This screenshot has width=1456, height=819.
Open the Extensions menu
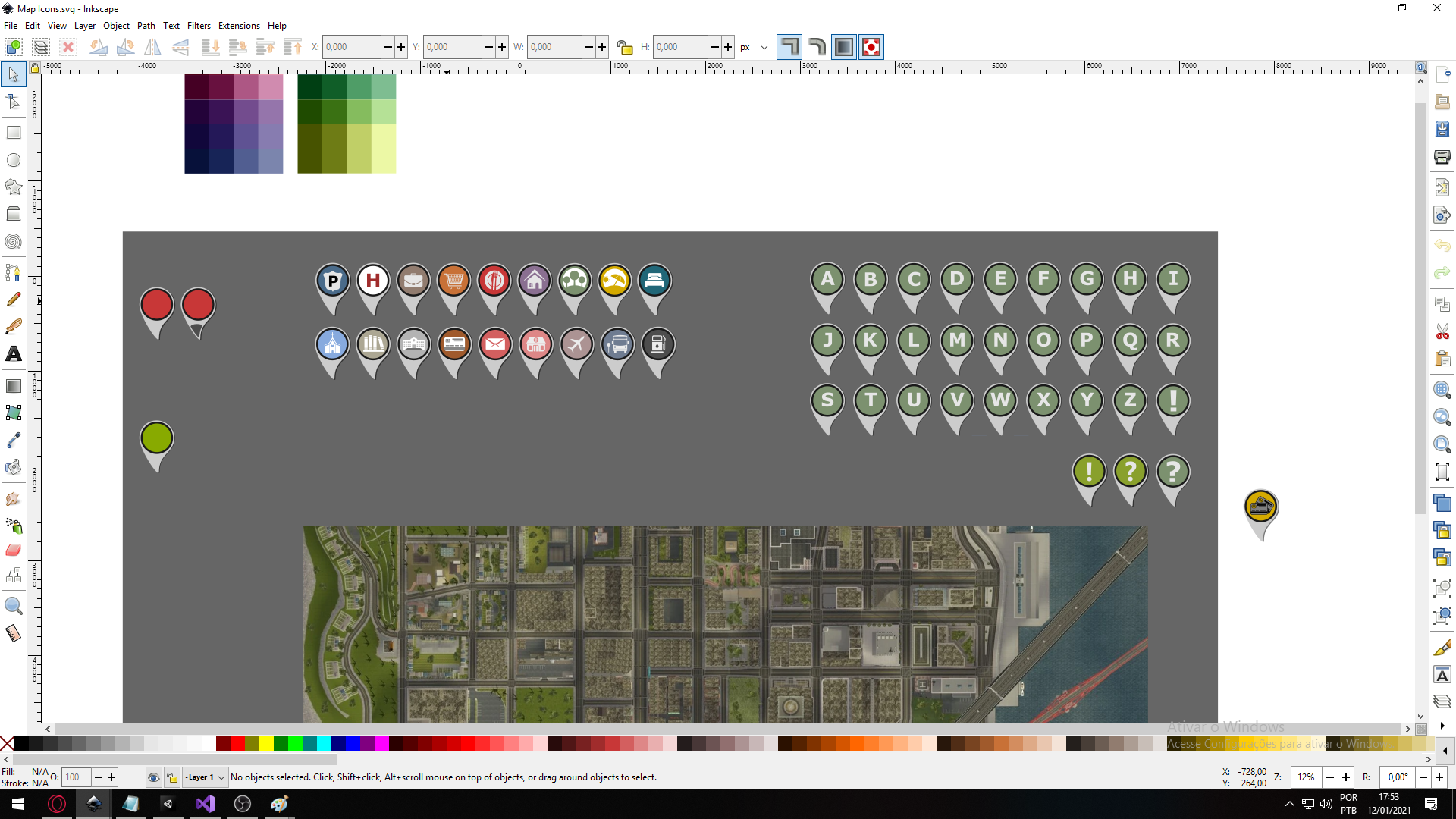[x=239, y=25]
